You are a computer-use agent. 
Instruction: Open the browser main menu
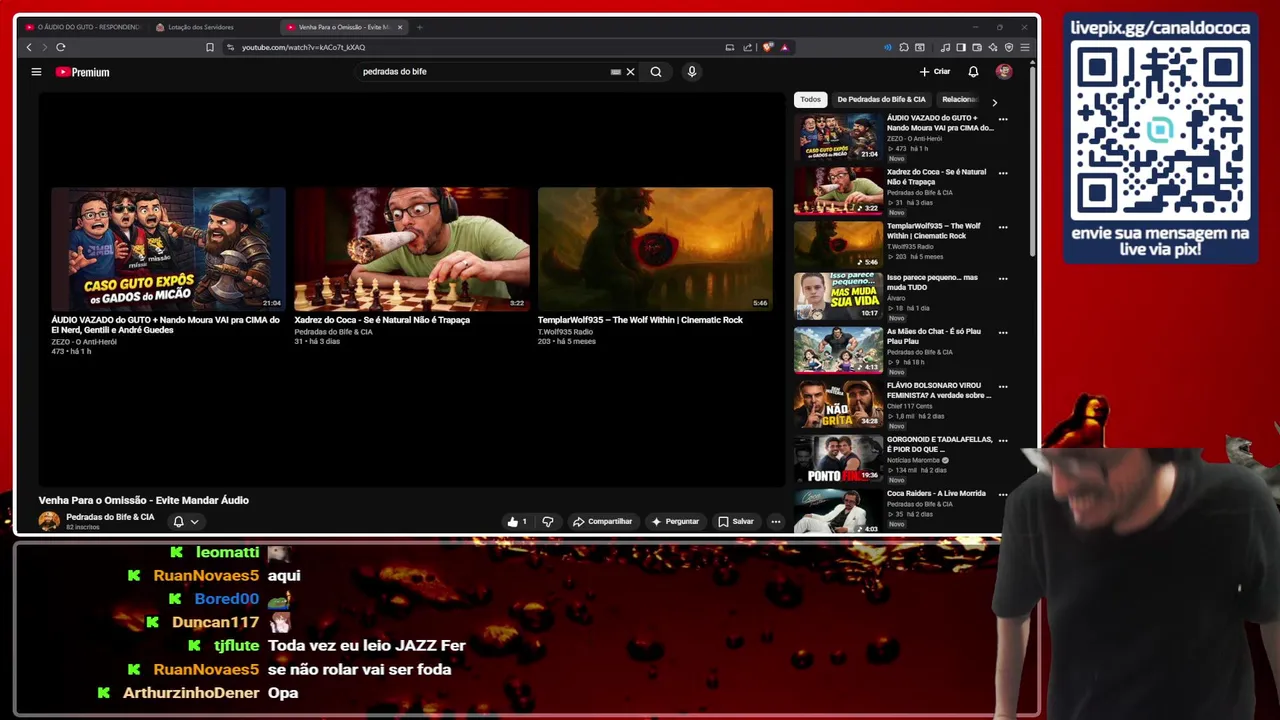click(1025, 47)
